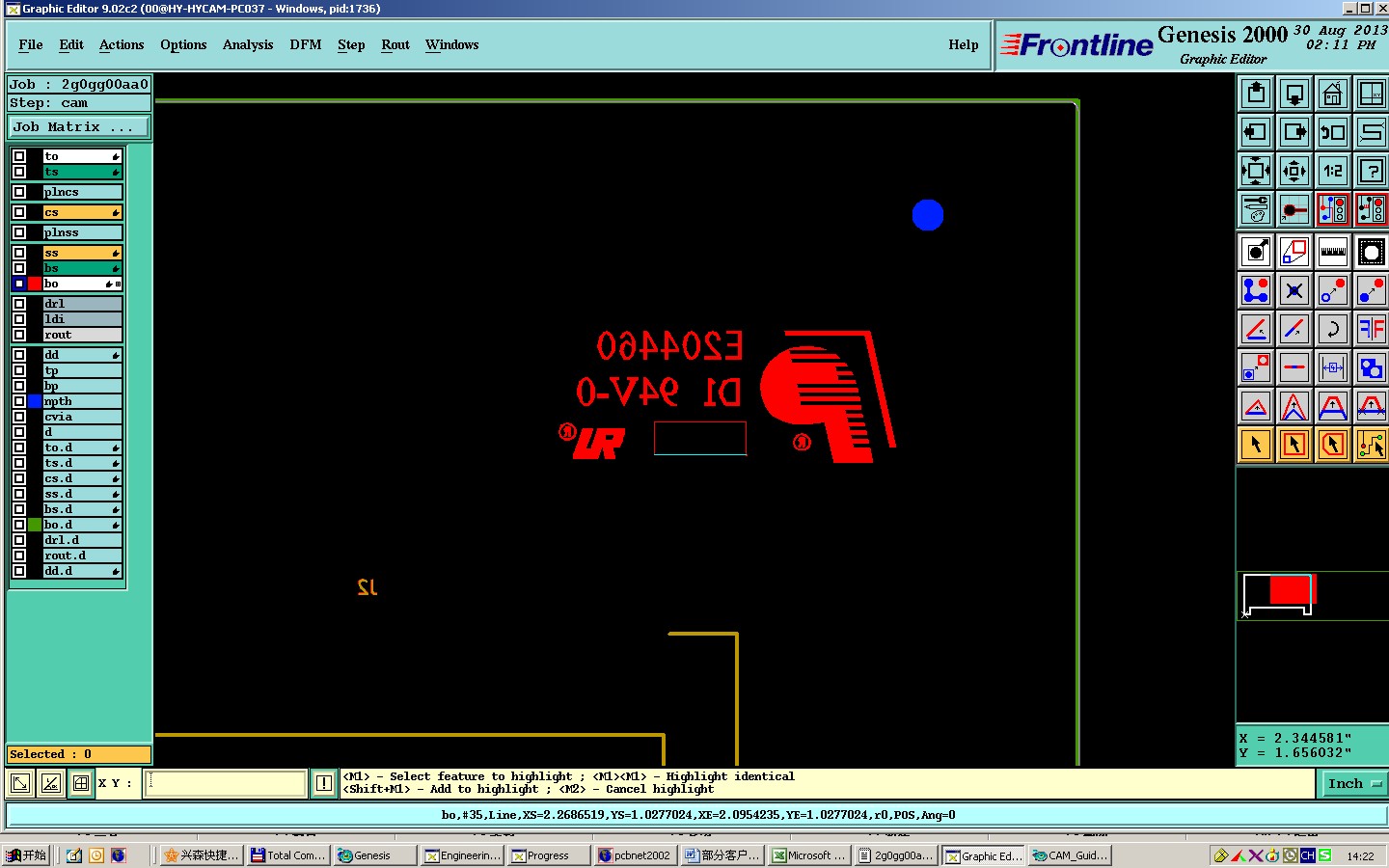This screenshot has height=868, width=1389.
Task: Click the X Y coordinate input field
Action: pos(226,783)
